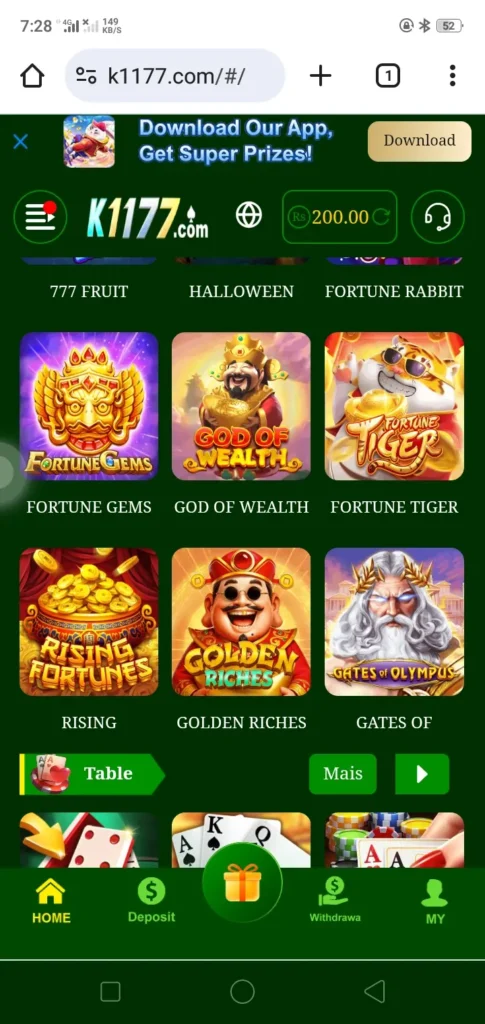Viewport: 485px width, 1024px height.
Task: Select the Golden Riches game tile
Action: (x=242, y=622)
